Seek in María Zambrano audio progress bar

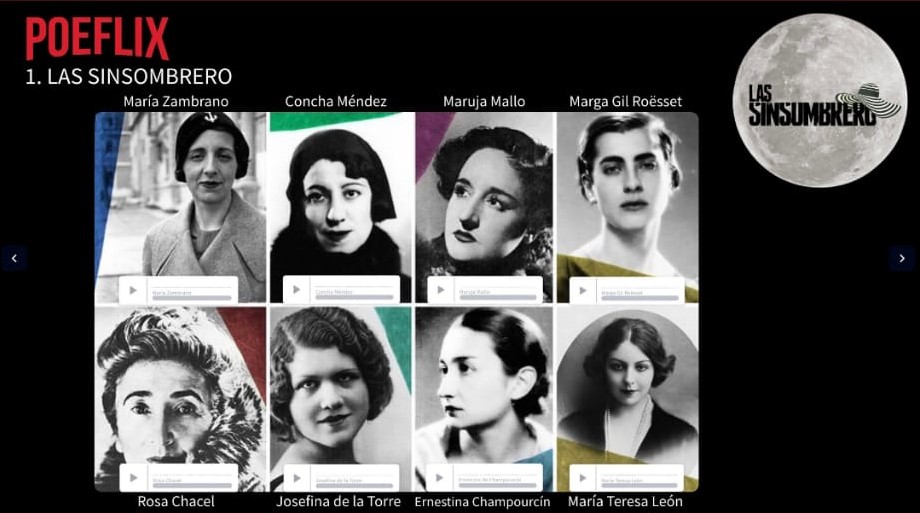click(192, 298)
